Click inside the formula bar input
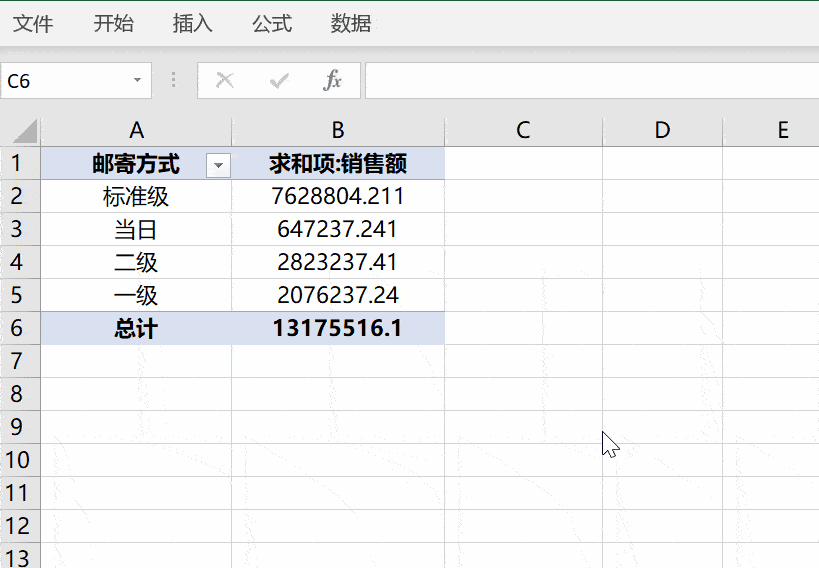 [592, 80]
